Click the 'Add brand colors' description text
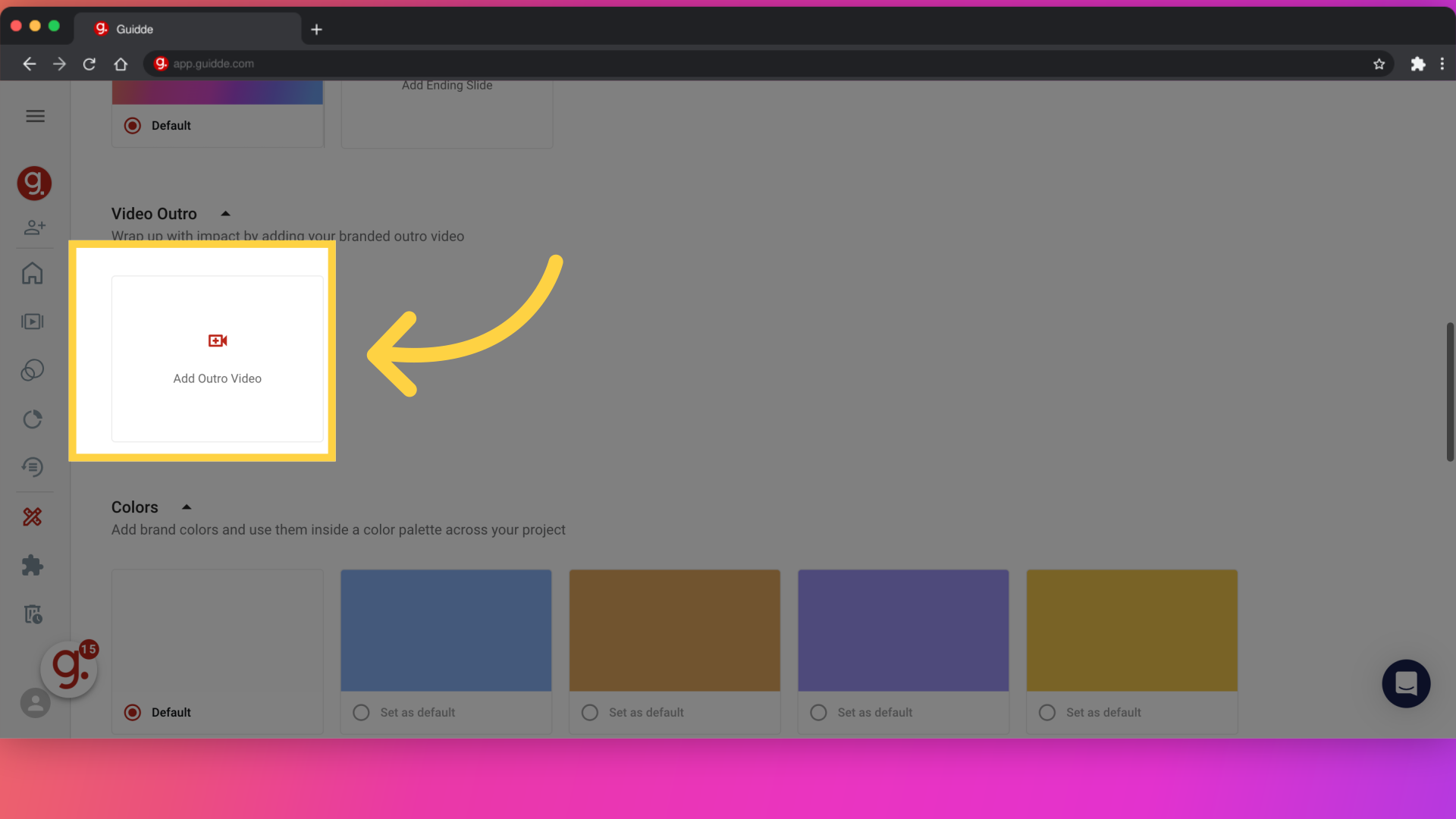1456x819 pixels. point(338,530)
